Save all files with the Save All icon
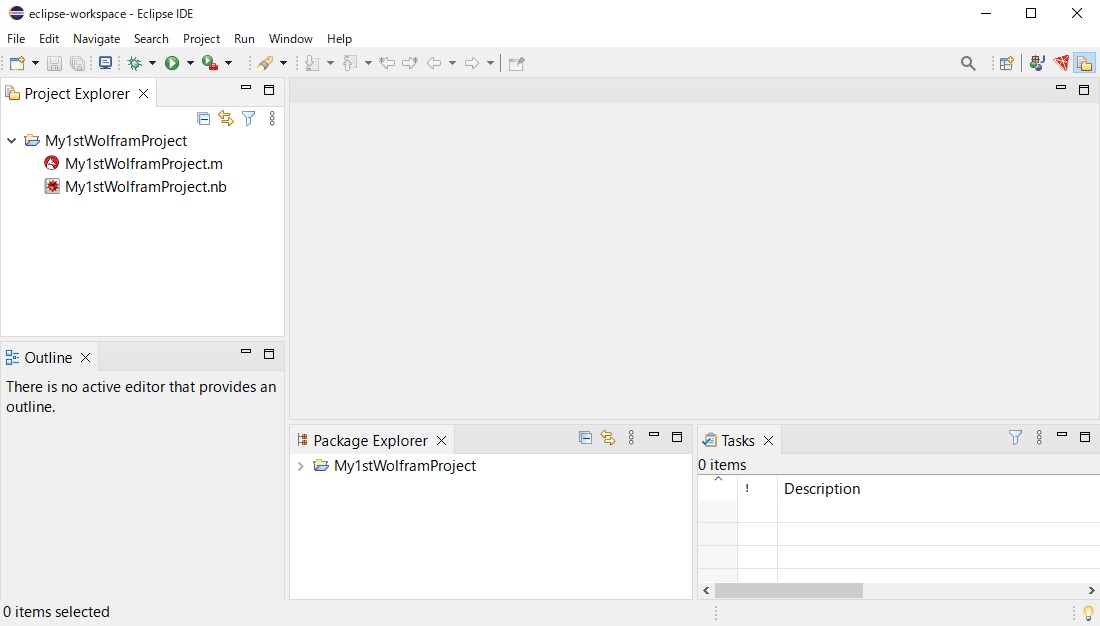The height and width of the screenshot is (626, 1100). pyautogui.click(x=77, y=63)
